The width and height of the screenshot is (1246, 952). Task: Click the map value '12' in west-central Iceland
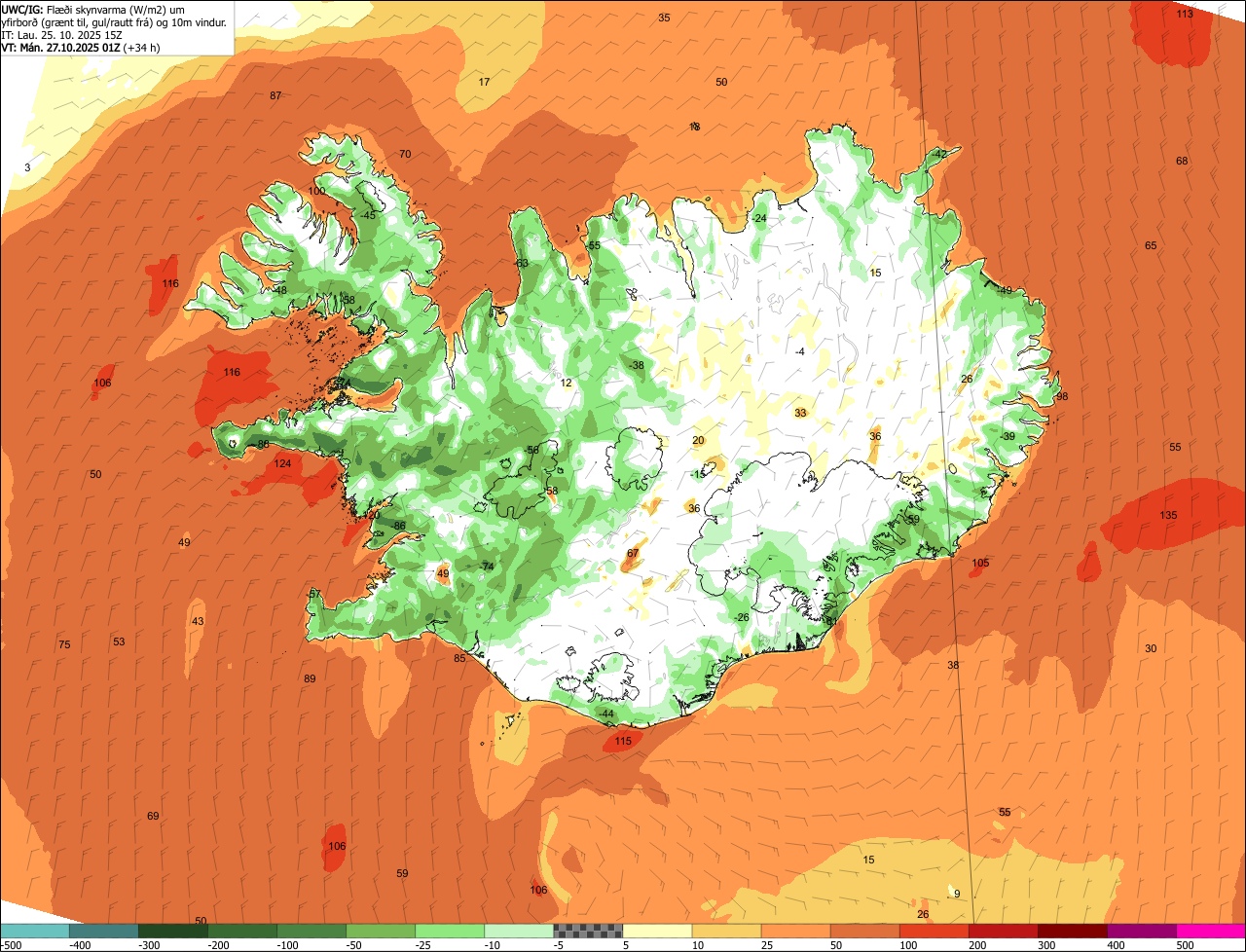[567, 383]
